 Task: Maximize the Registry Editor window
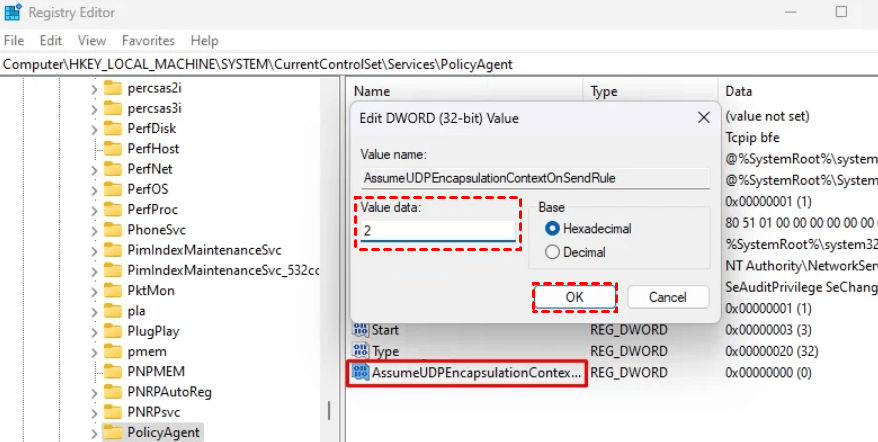click(x=841, y=12)
